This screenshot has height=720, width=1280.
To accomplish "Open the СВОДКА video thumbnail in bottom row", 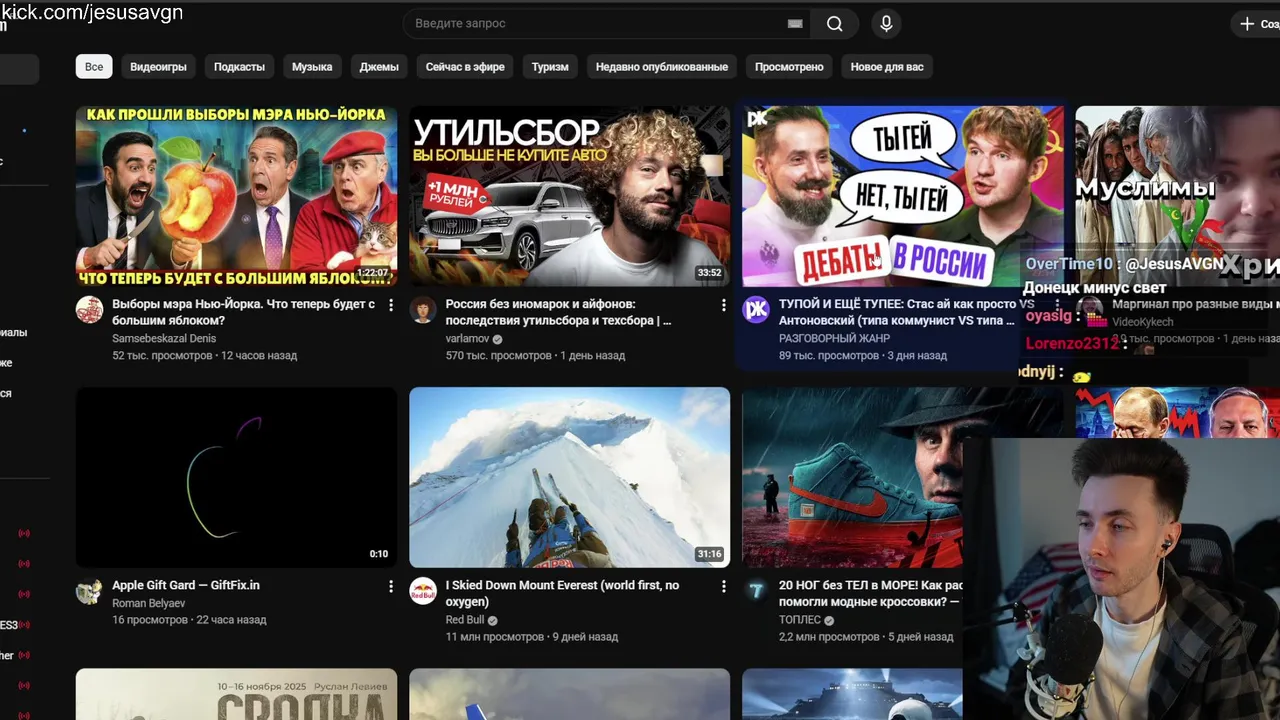I will [x=236, y=694].
